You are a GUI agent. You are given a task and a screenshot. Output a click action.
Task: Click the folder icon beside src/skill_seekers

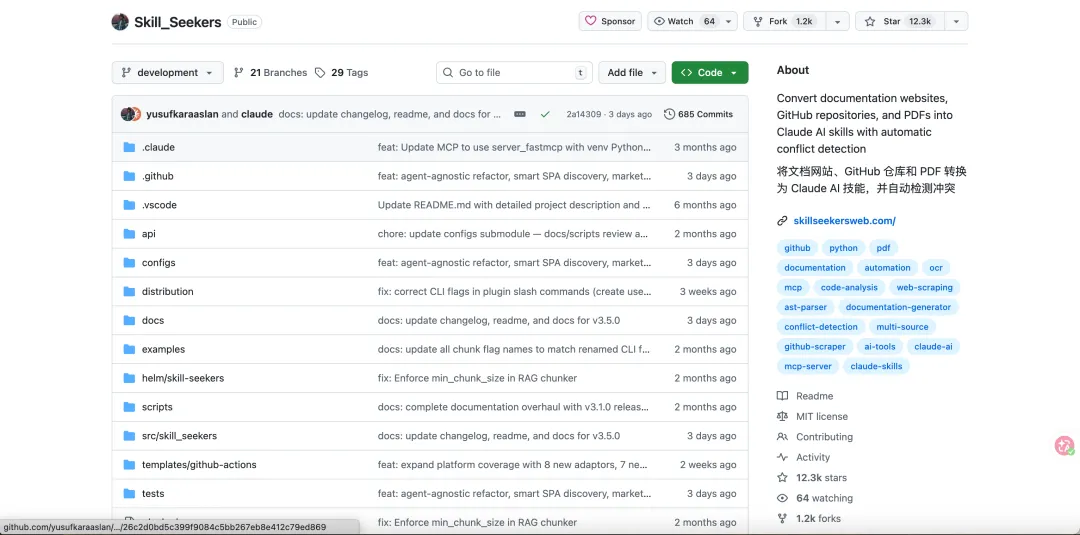129,436
